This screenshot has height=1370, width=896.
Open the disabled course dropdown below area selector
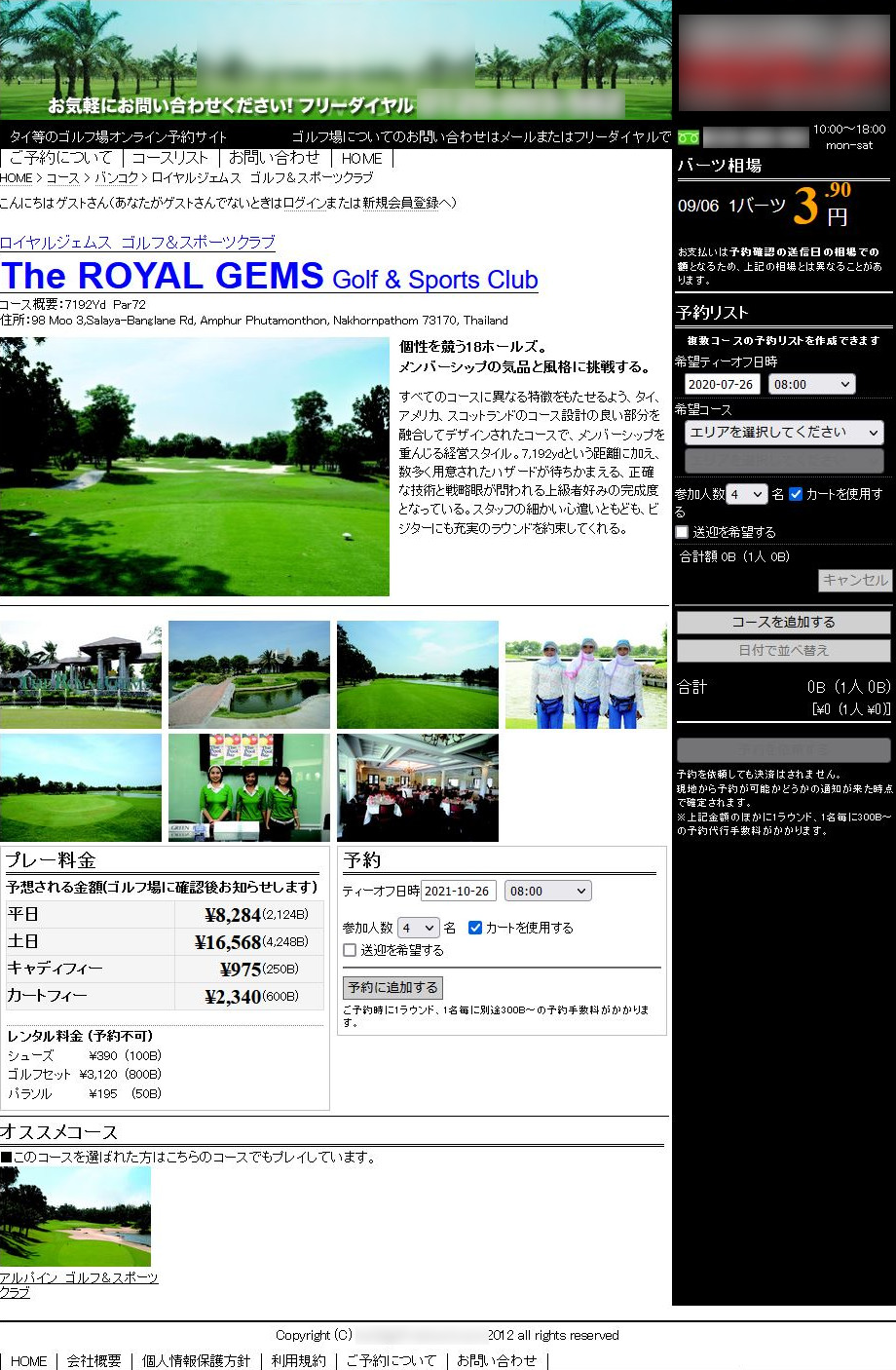click(x=784, y=460)
